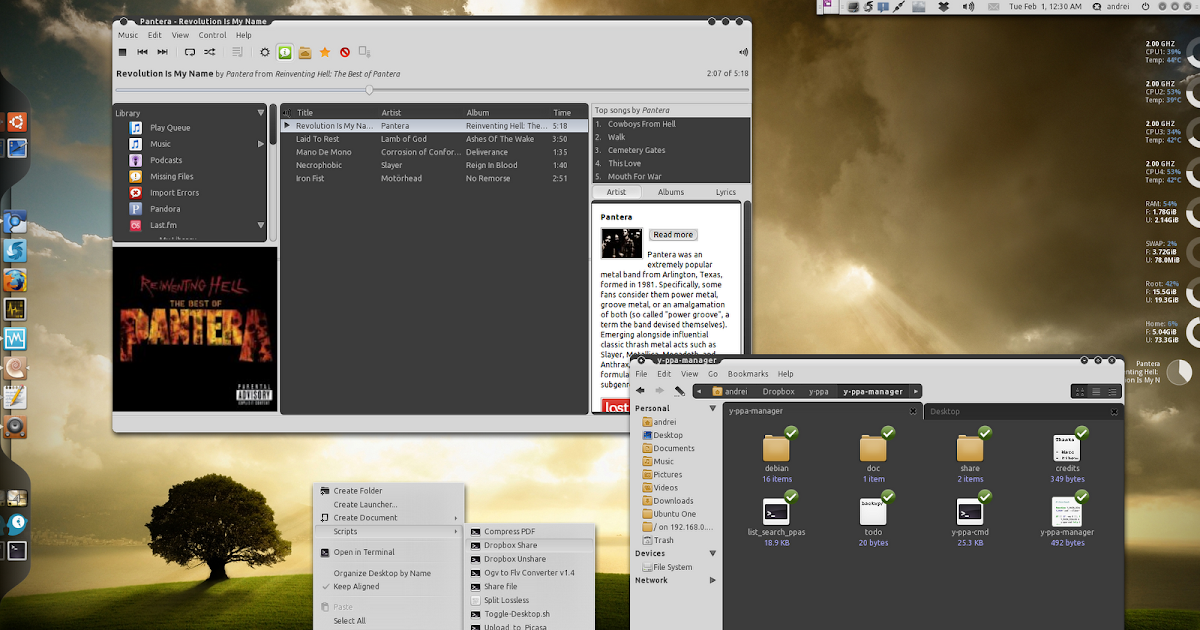Collapse the Library panel with its arrow
The image size is (1200, 630).
(x=260, y=112)
